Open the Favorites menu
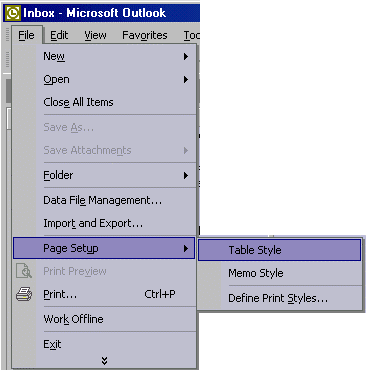The width and height of the screenshot is (366, 371). [145, 35]
